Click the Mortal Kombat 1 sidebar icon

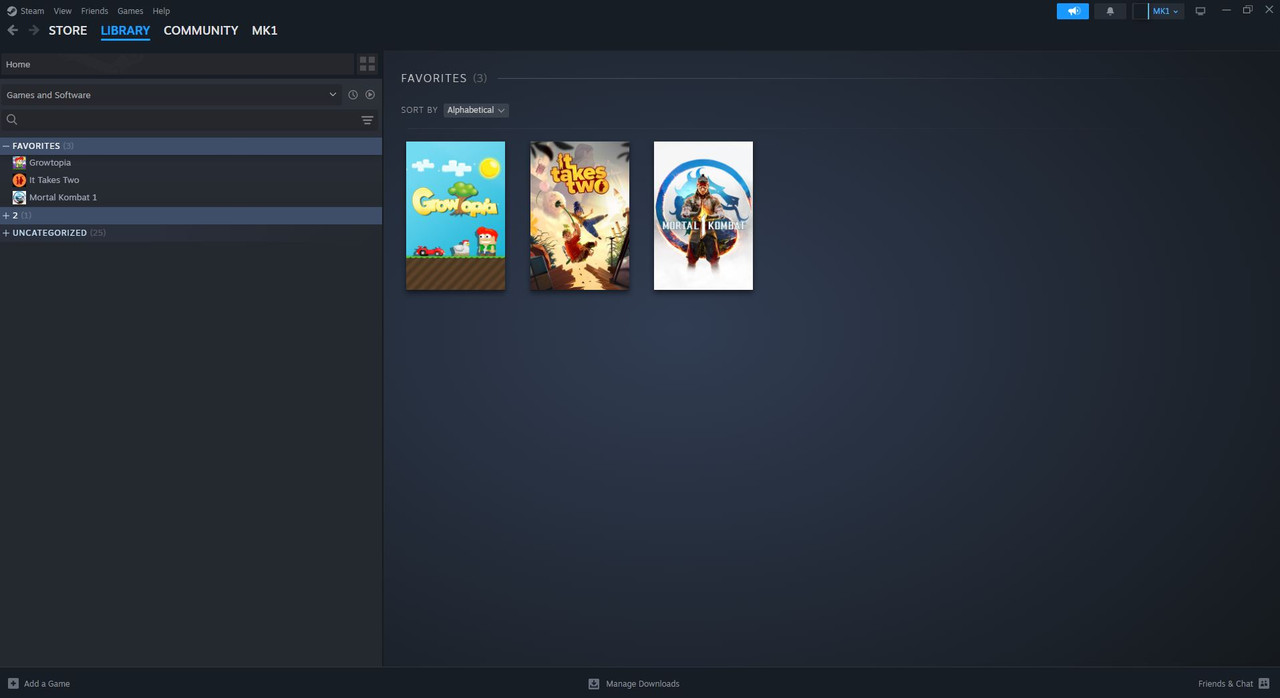[x=19, y=198]
